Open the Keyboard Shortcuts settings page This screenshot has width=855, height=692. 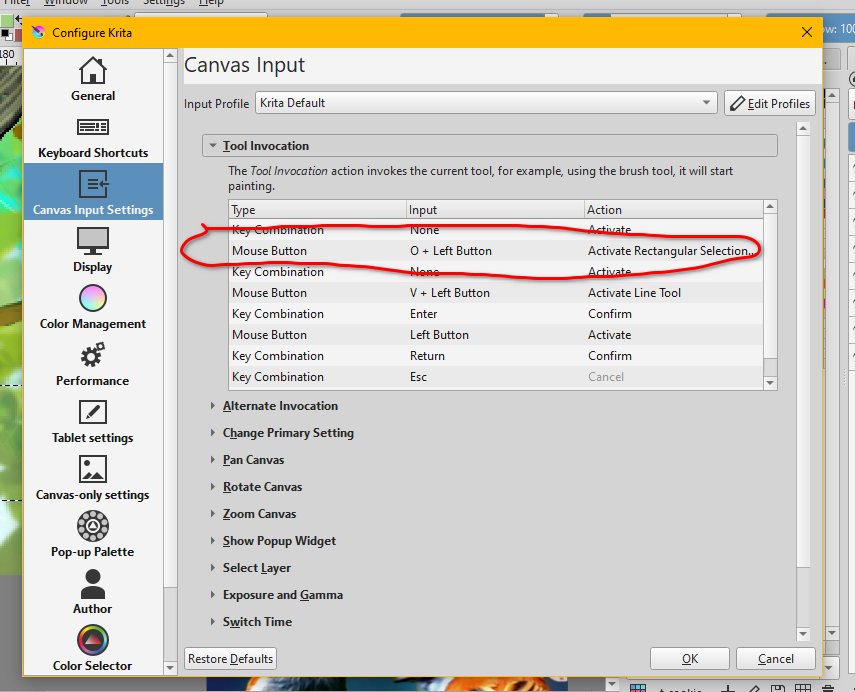pyautogui.click(x=93, y=137)
